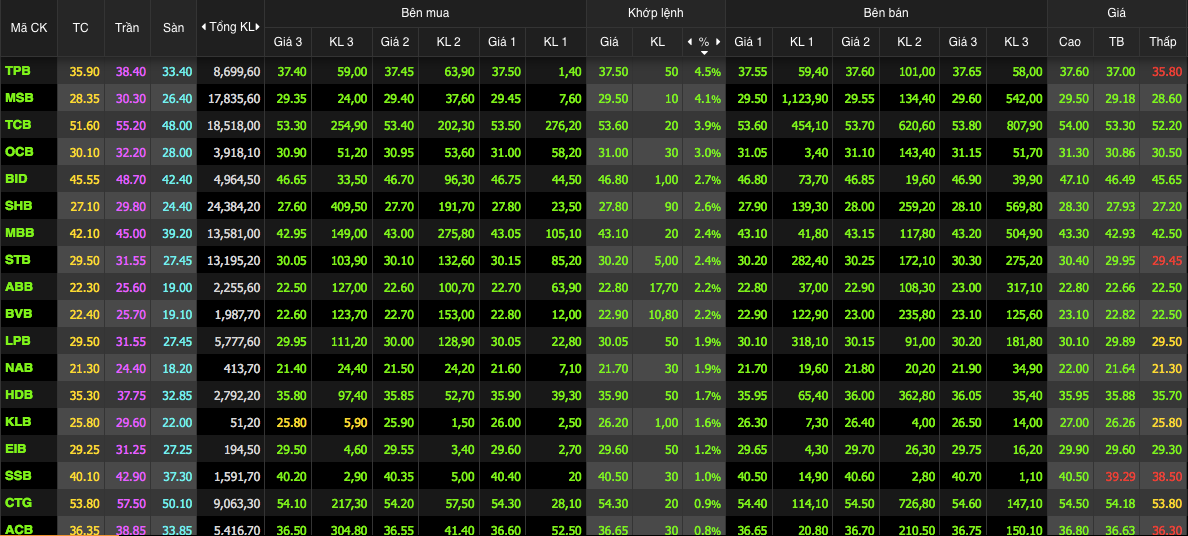The image size is (1188, 536).
Task: Click the Khớp lệnh group header
Action: click(x=655, y=13)
